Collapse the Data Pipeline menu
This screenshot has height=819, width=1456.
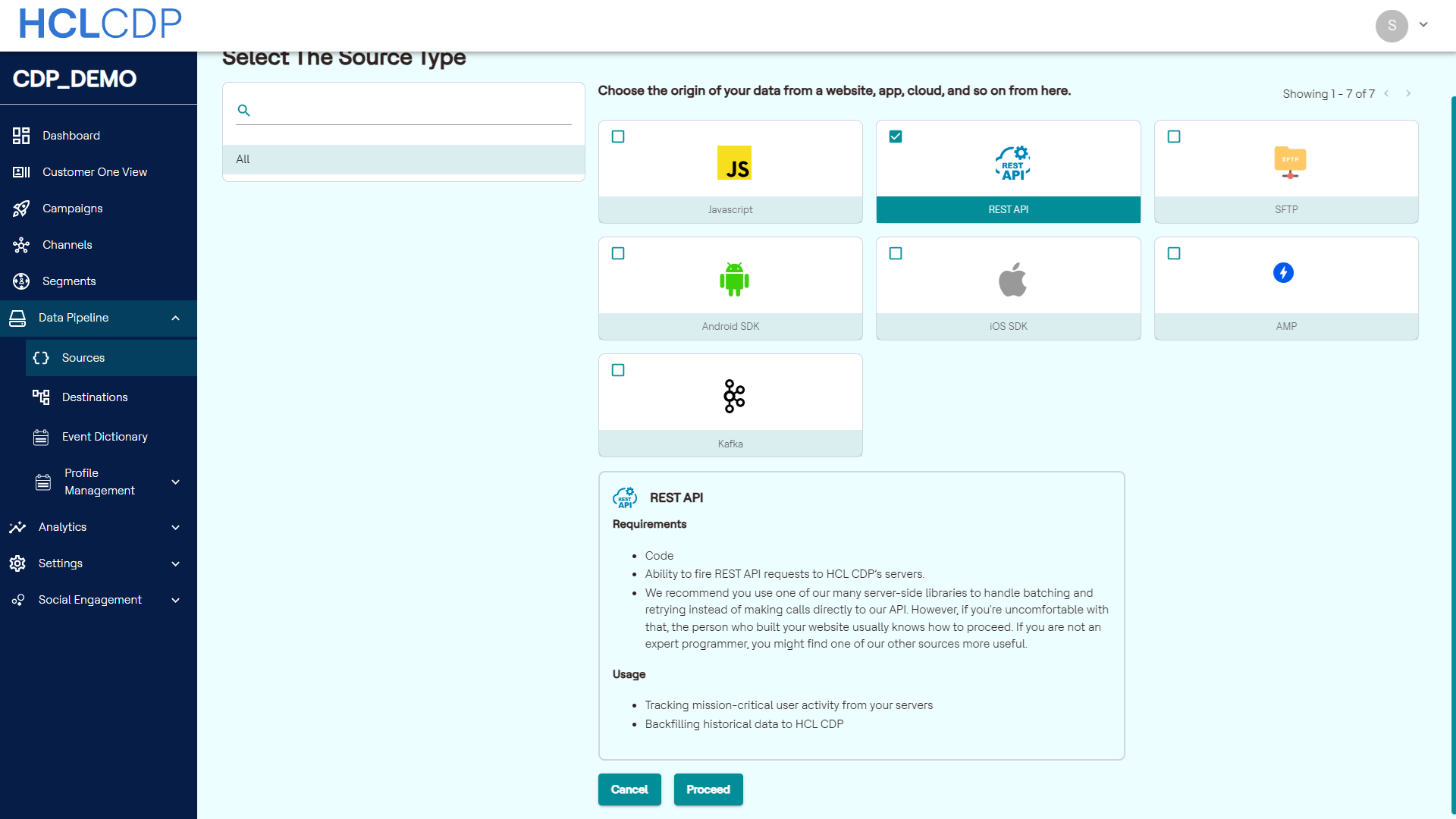175,318
